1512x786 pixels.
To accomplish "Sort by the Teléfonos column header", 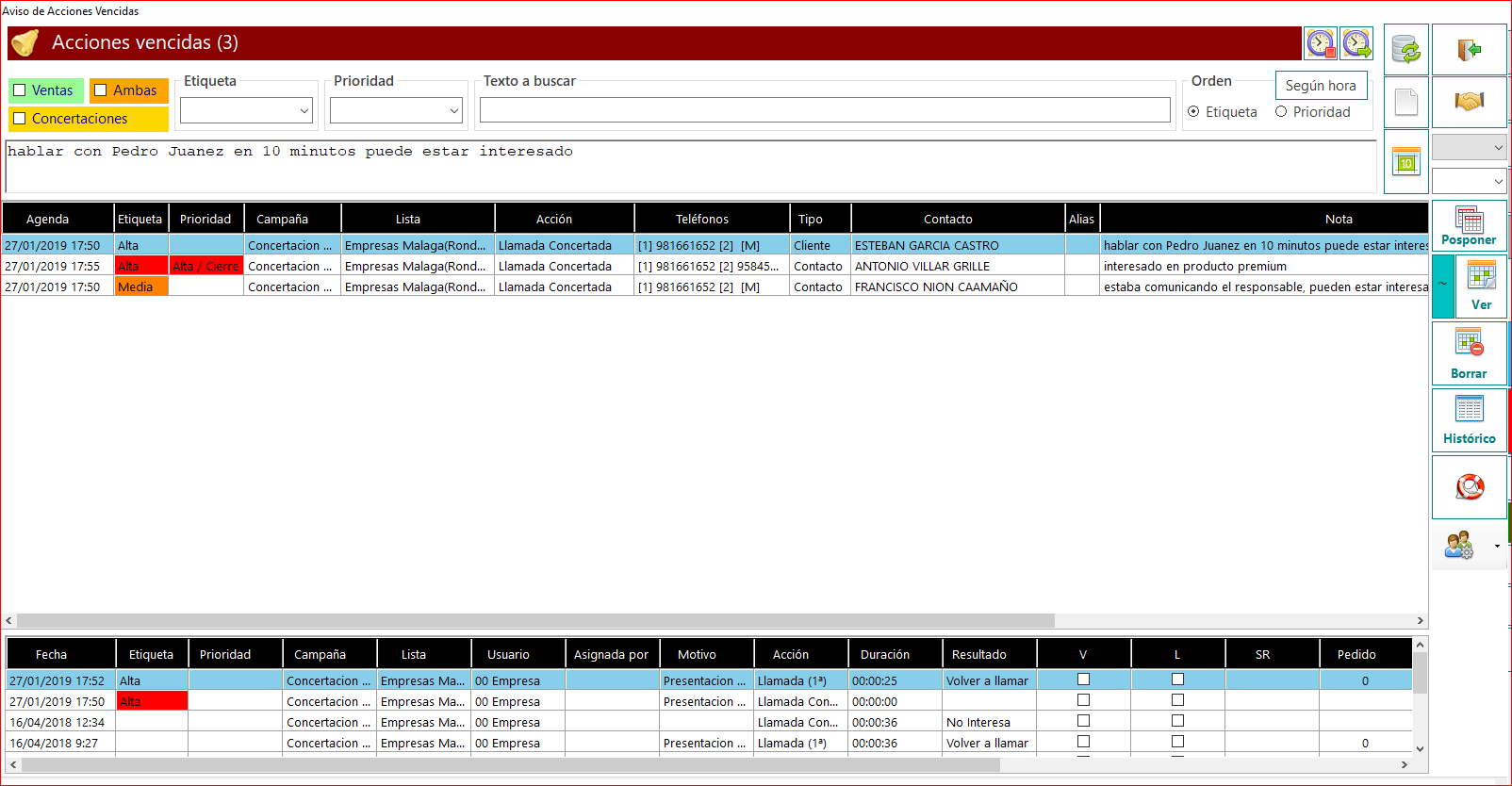I will pos(712,219).
